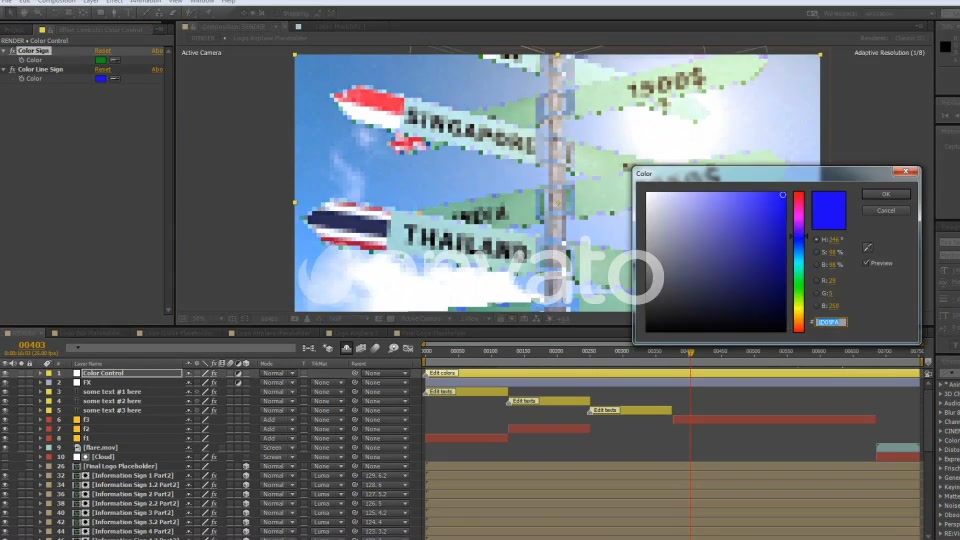960x540 pixels.
Task: Toggle Hide Shy Layers in the timeline header
Action: [346, 348]
